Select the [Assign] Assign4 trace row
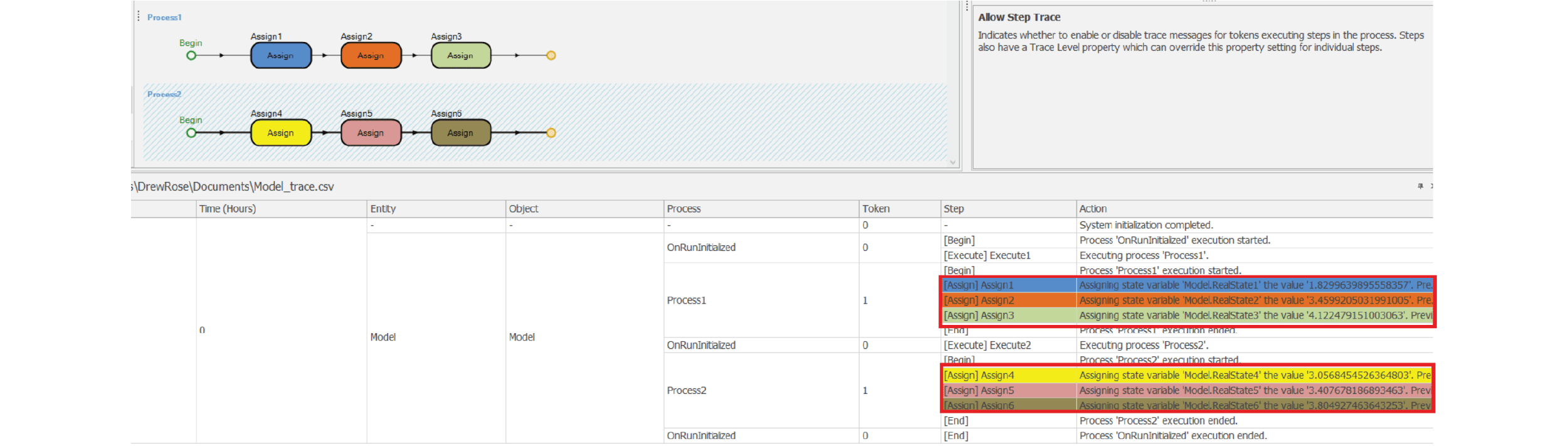The height and width of the screenshot is (446, 1568). tap(1187, 375)
